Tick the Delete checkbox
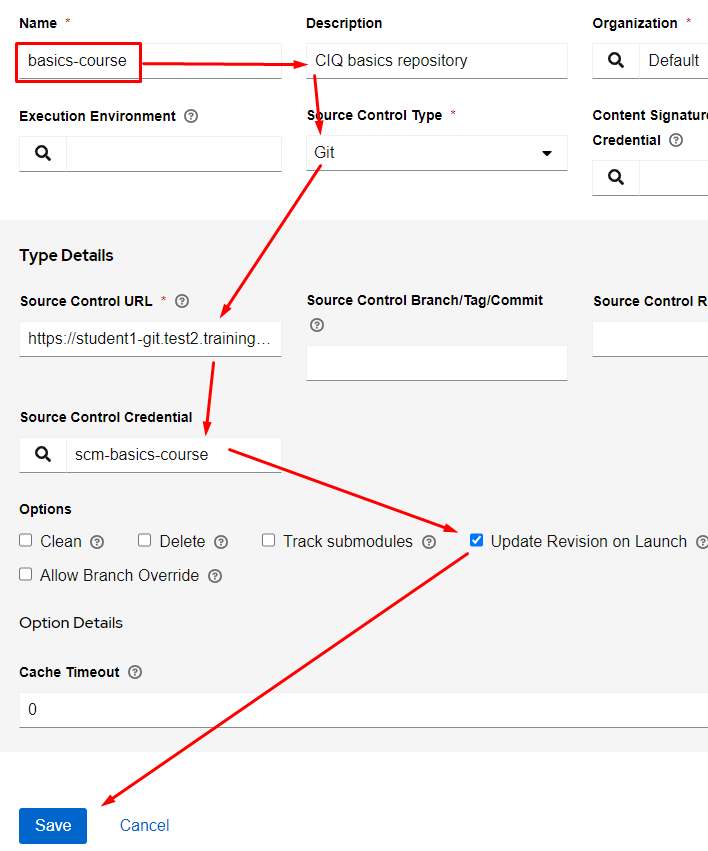Viewport: 708px width, 851px height. click(x=145, y=540)
